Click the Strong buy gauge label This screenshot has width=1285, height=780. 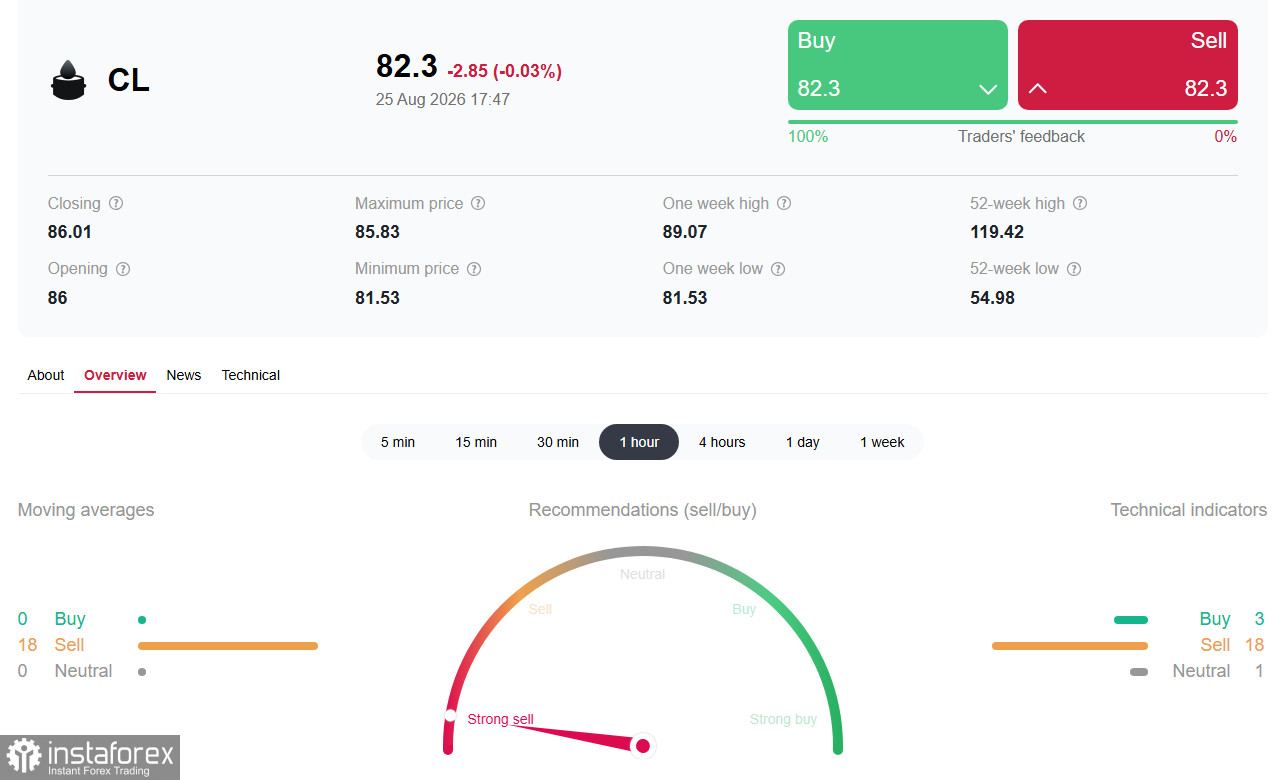click(x=783, y=719)
